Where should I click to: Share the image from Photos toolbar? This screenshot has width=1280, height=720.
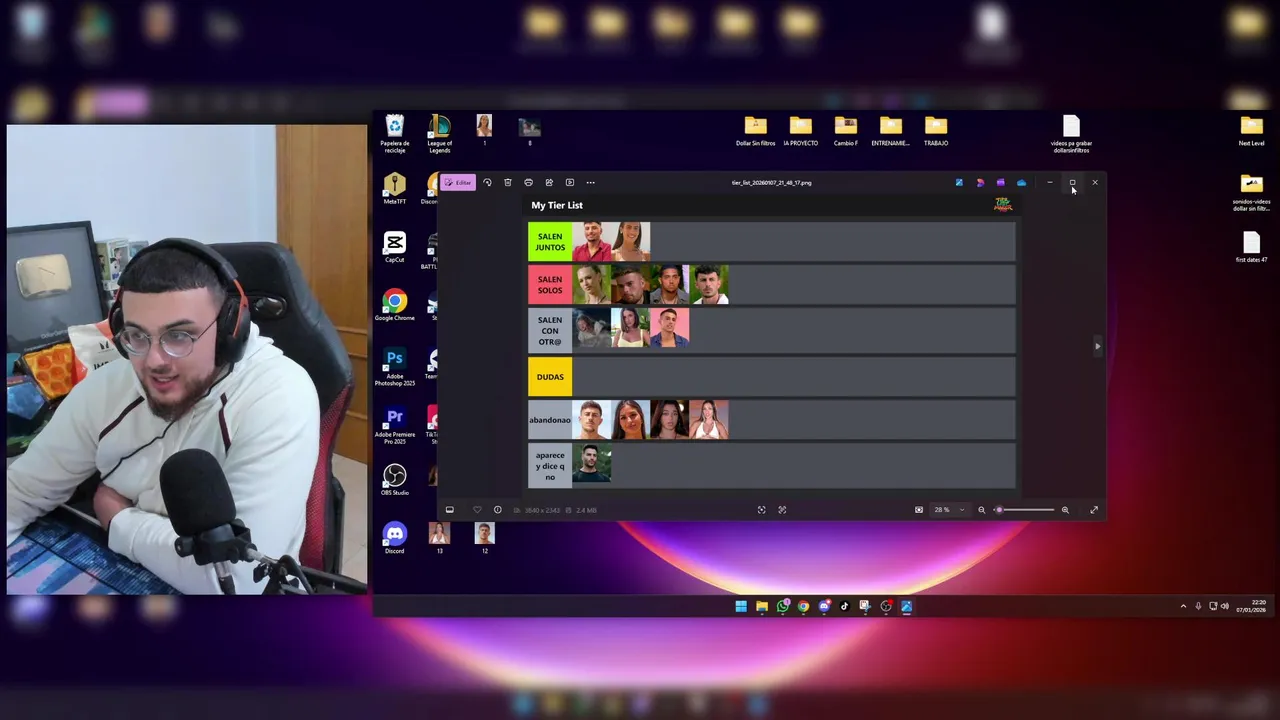coord(549,183)
